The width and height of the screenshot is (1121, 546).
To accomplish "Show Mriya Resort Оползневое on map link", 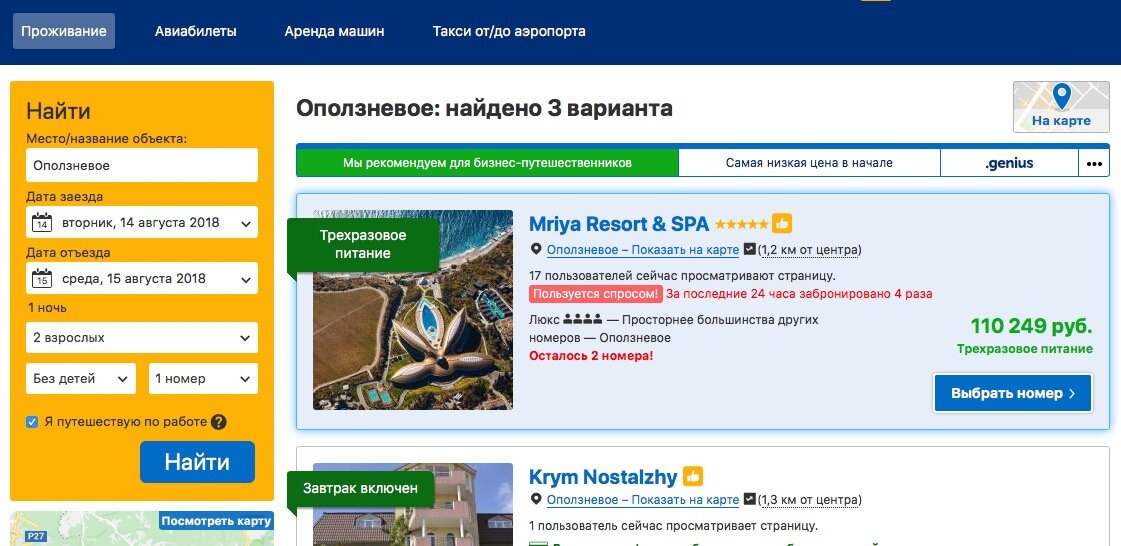I will coord(643,250).
